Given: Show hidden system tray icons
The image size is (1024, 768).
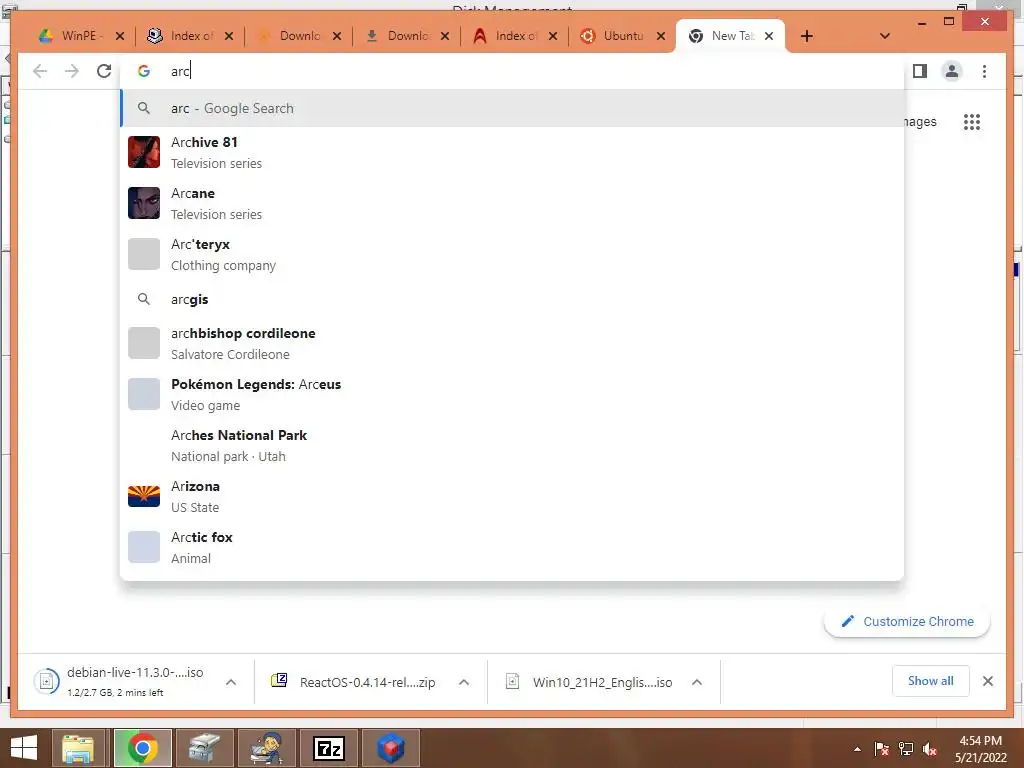Looking at the screenshot, I should [x=857, y=749].
